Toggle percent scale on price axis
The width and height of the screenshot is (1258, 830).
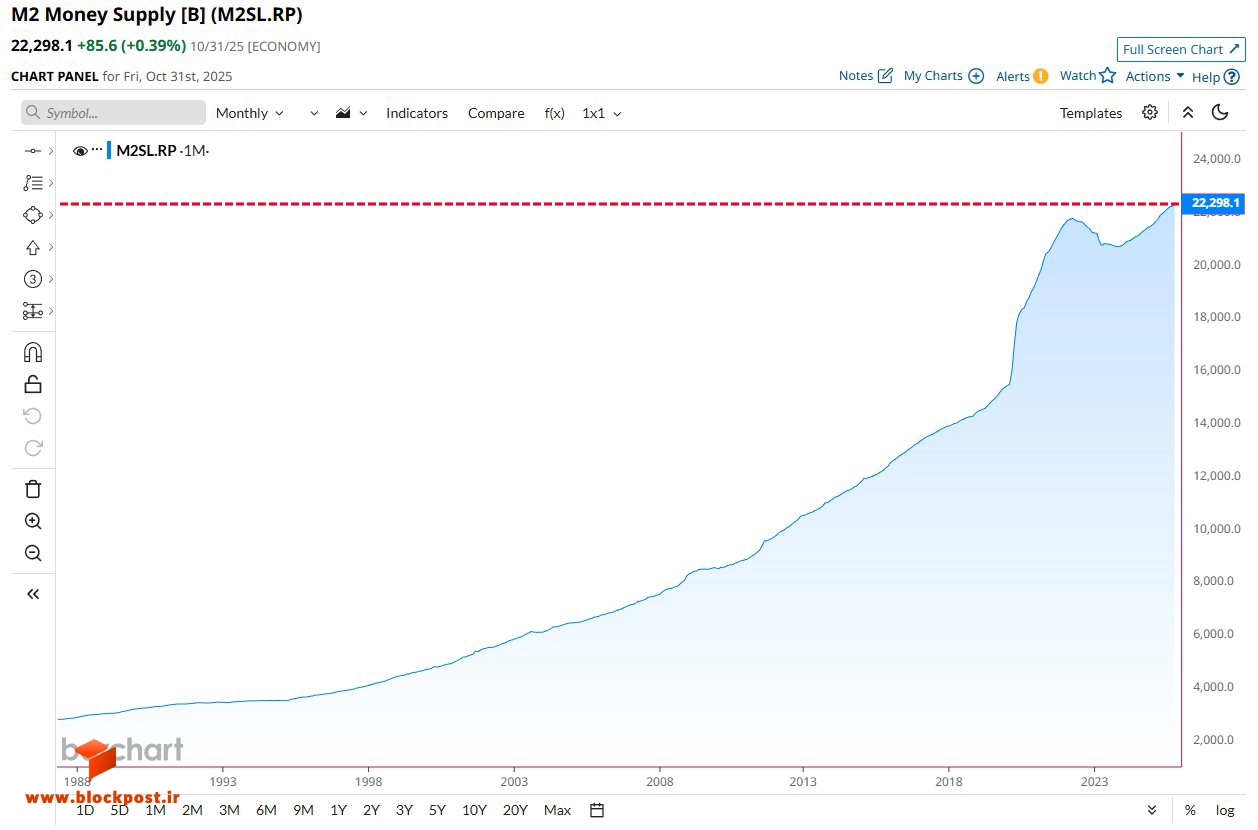pyautogui.click(x=1190, y=810)
